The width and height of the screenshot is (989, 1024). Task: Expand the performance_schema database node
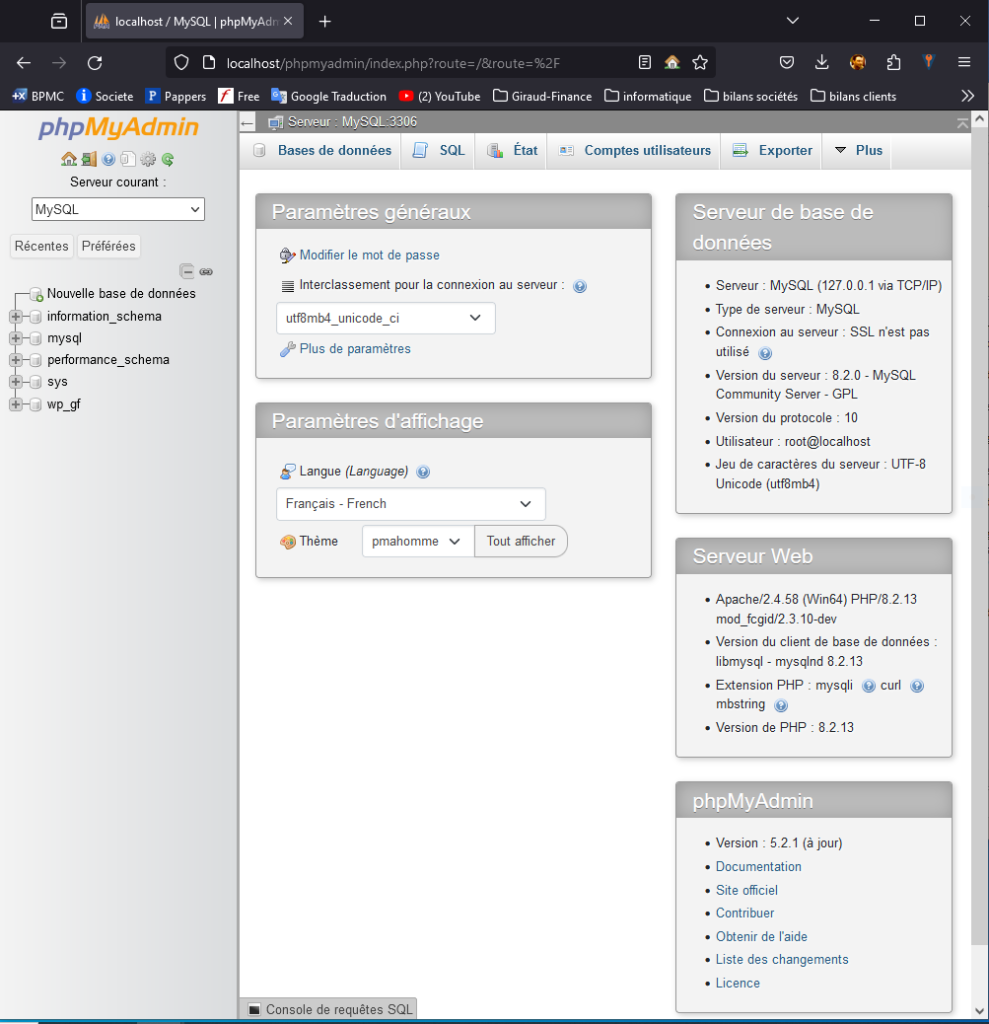16,360
